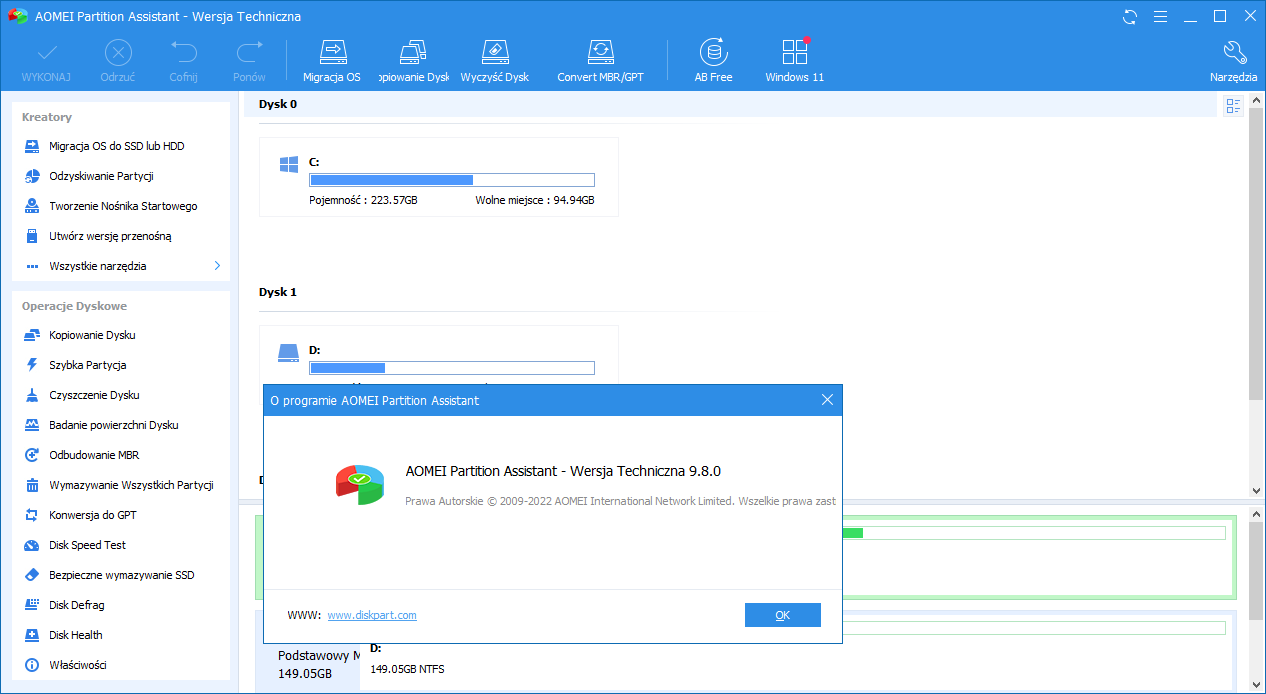This screenshot has width=1266, height=694.
Task: Click the C: partition usage bar
Action: coord(452,180)
